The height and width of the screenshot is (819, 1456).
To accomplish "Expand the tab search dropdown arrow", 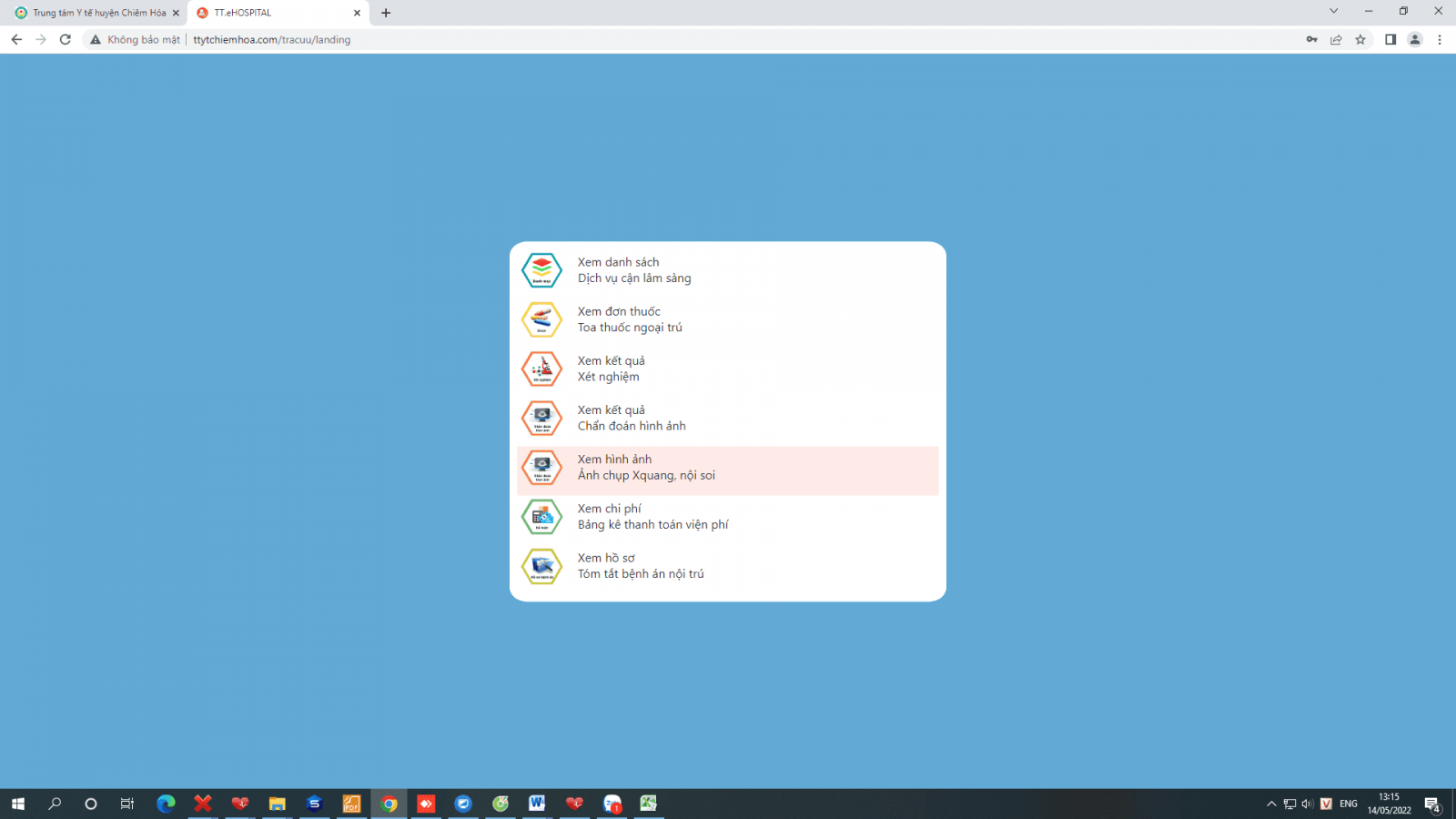I will 1333,12.
